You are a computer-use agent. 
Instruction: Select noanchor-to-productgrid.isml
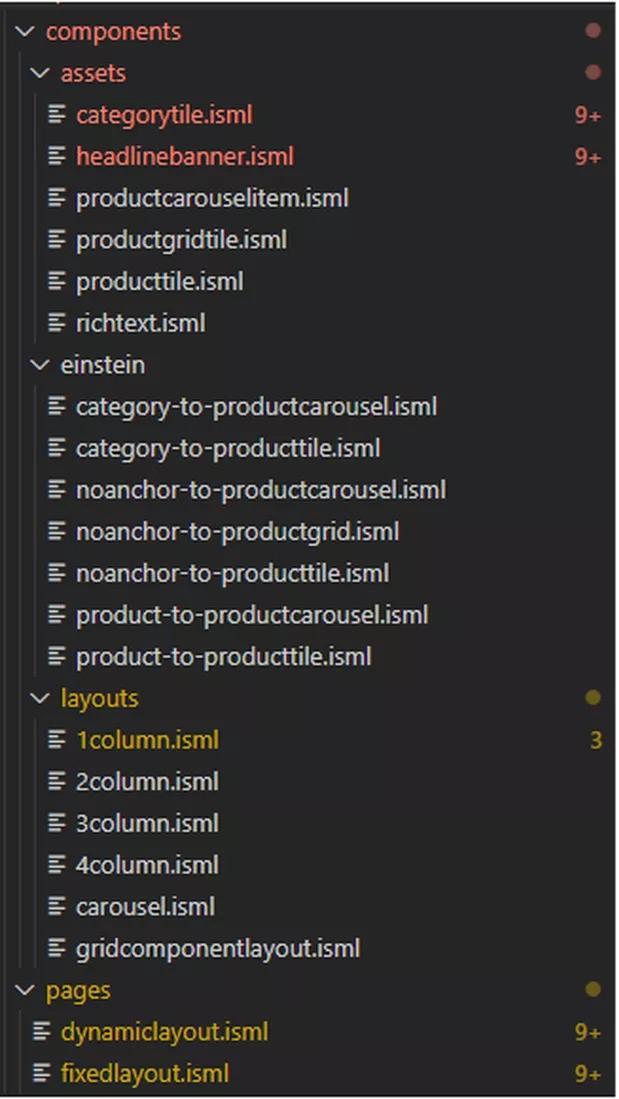click(x=238, y=532)
